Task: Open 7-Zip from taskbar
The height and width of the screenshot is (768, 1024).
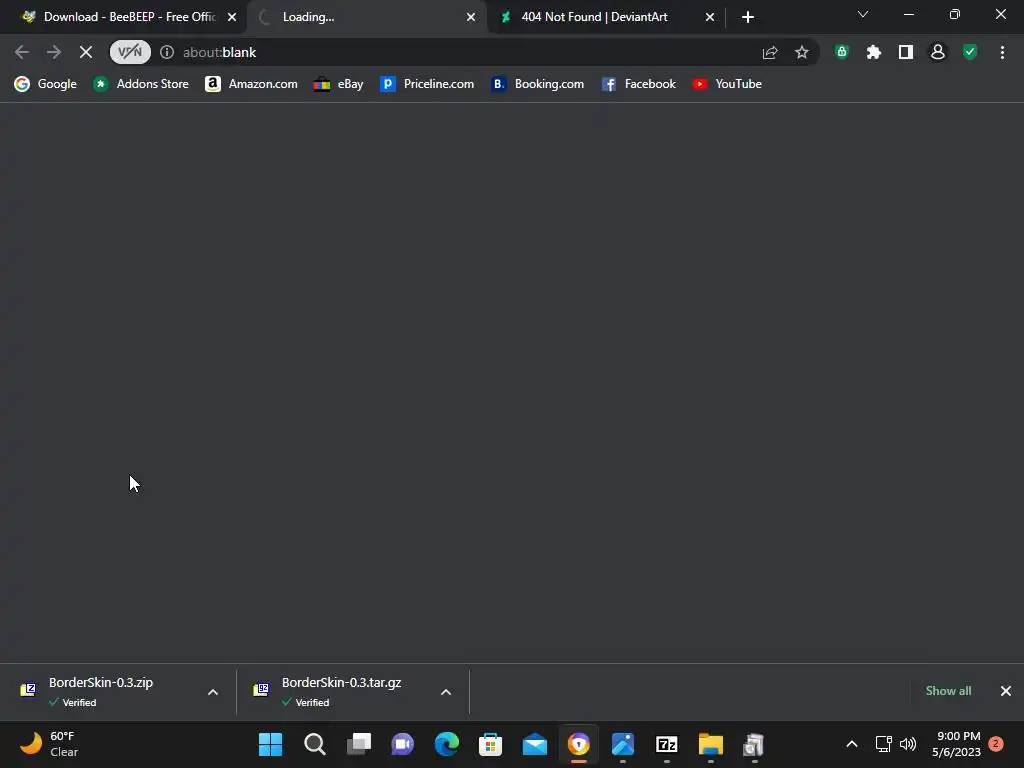Action: pos(667,744)
